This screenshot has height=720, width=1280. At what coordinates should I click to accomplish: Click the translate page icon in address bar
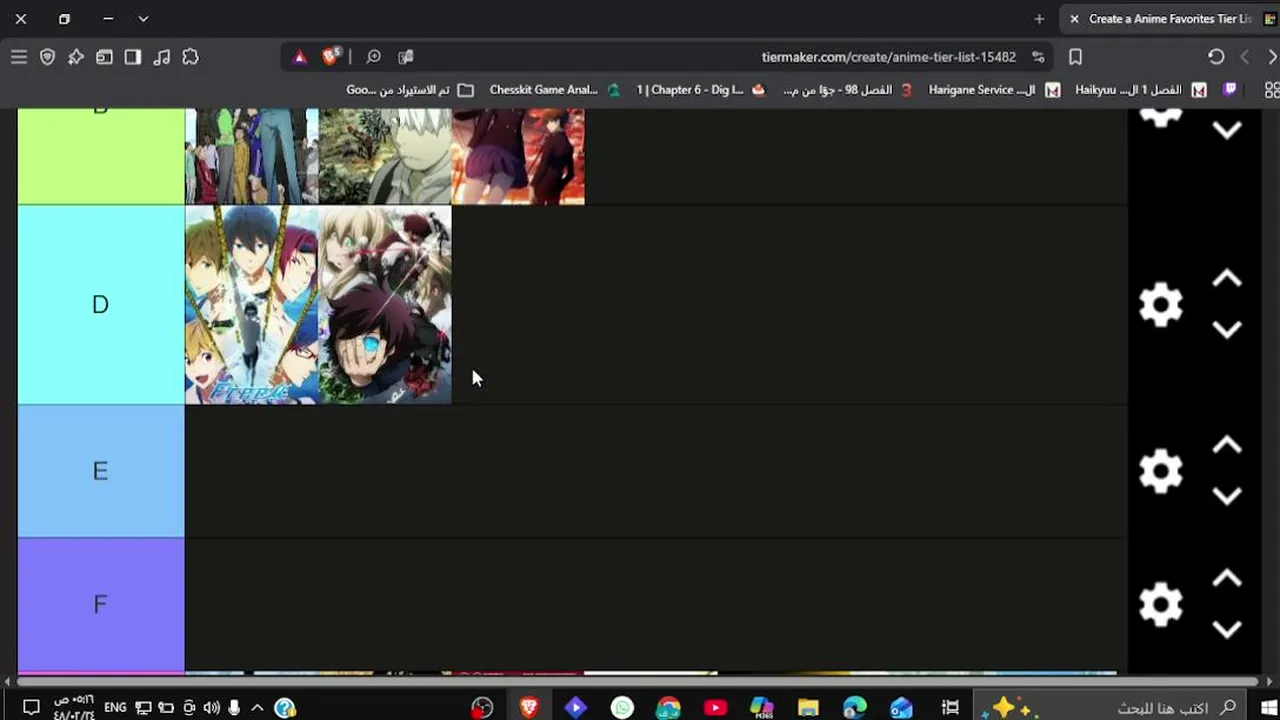(x=405, y=57)
